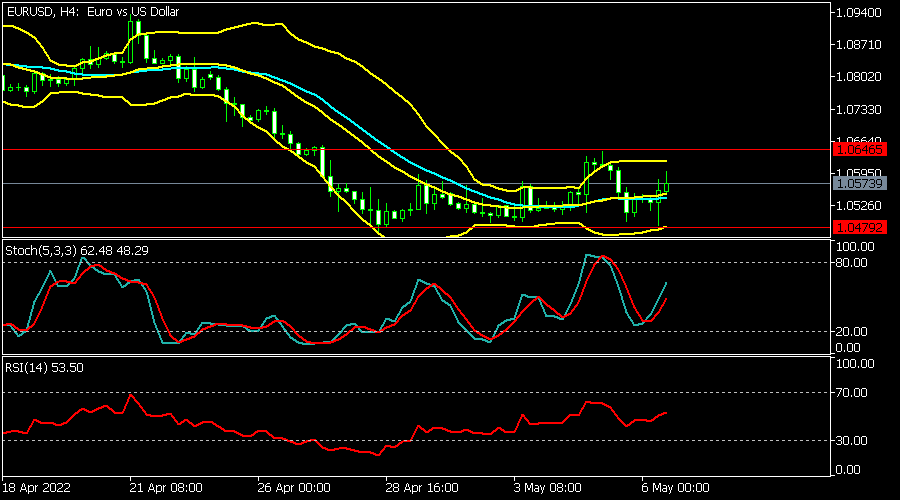Click the RSI 0.00 scale label
The height and width of the screenshot is (500, 900).
[848, 470]
